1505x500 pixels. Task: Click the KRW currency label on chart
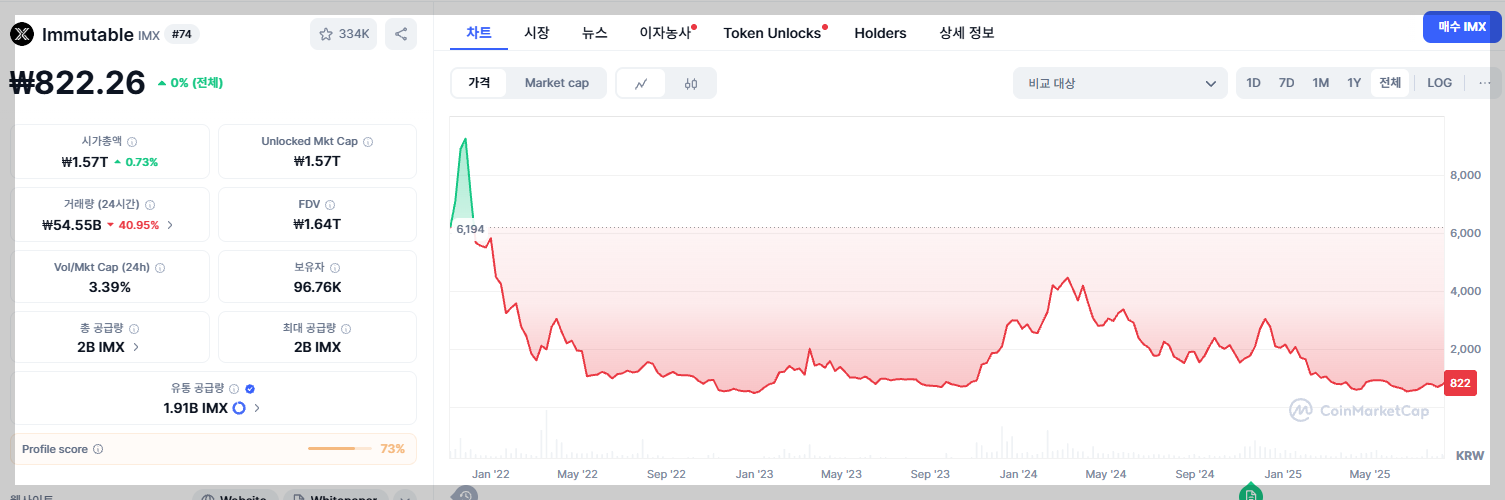point(1470,456)
